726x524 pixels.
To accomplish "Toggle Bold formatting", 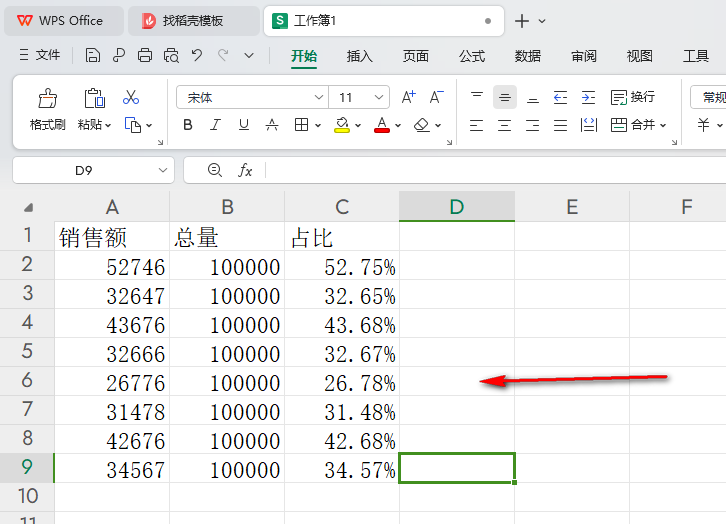I will [188, 125].
